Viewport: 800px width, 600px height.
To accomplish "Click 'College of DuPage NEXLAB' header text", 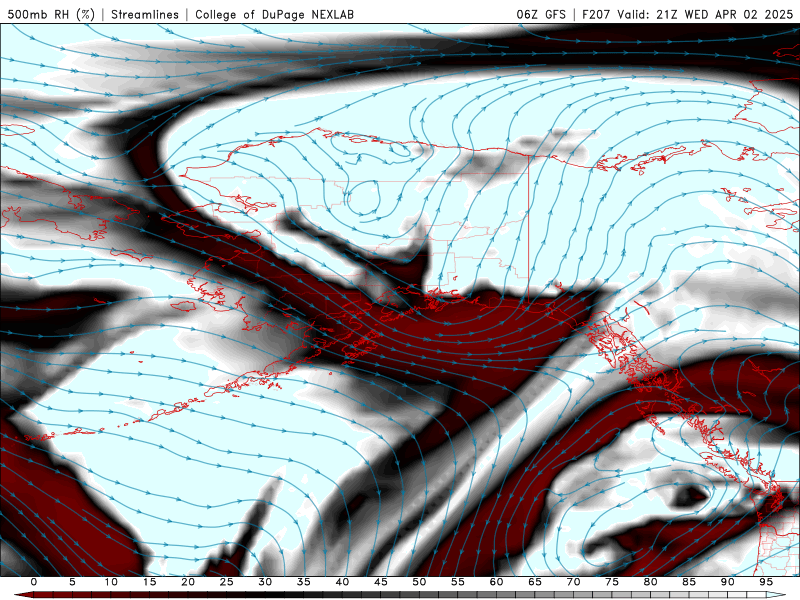I will pos(274,14).
